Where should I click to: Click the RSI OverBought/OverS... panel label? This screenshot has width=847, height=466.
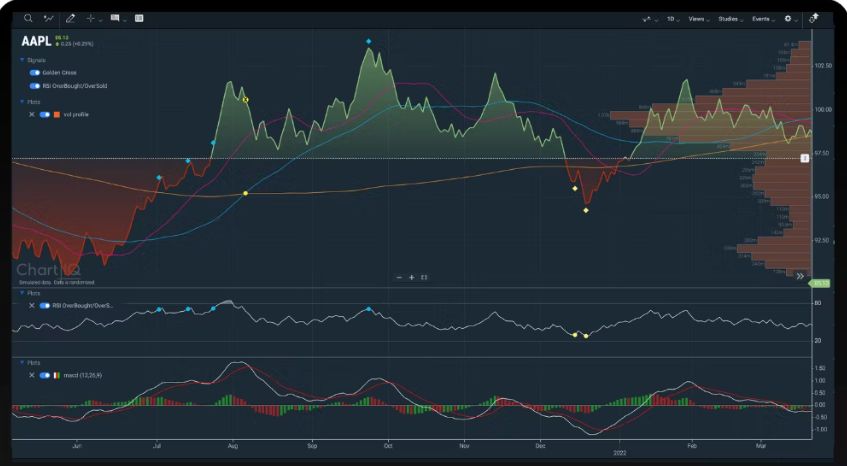(x=83, y=306)
